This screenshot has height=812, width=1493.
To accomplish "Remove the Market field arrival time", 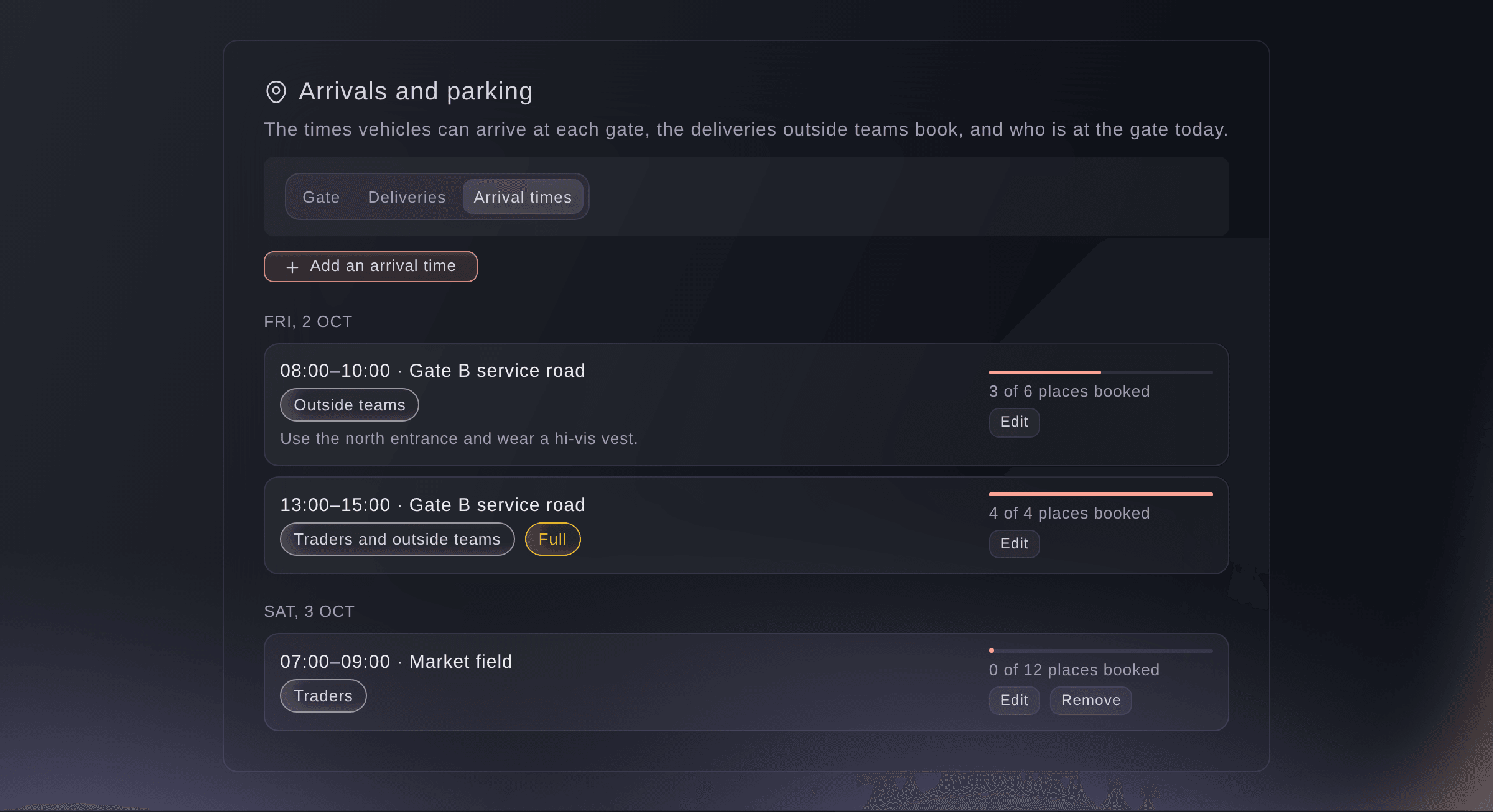I will 1091,701.
